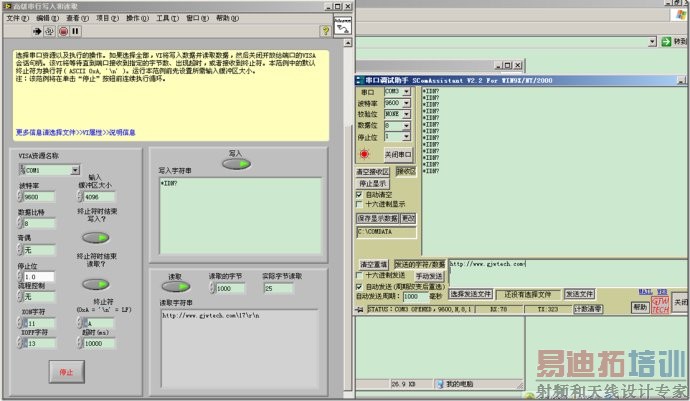The width and height of the screenshot is (690, 401).
Task: Toggle the 终止符时结束读取 switch
Action: [95, 284]
